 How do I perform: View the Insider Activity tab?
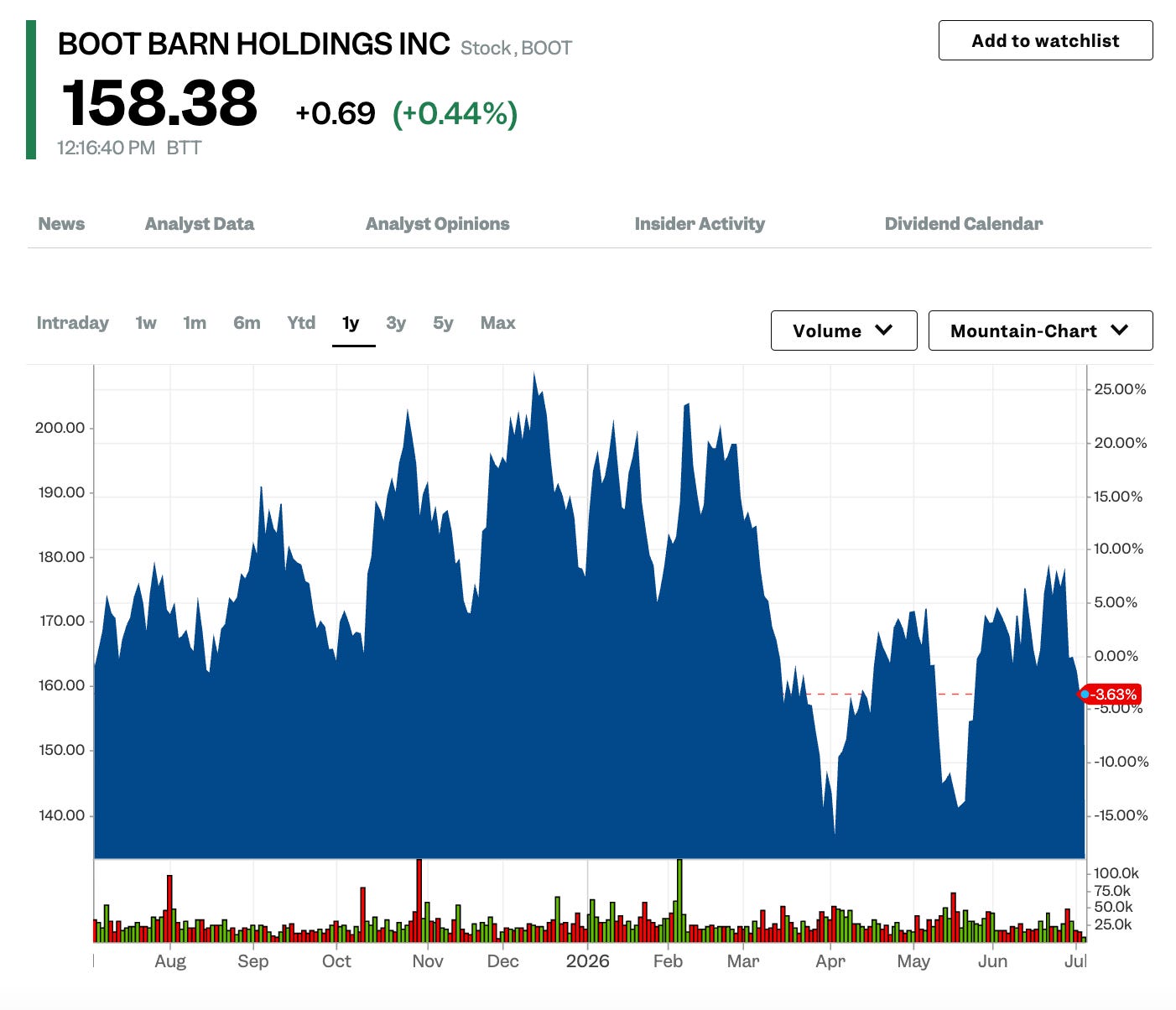coord(700,224)
